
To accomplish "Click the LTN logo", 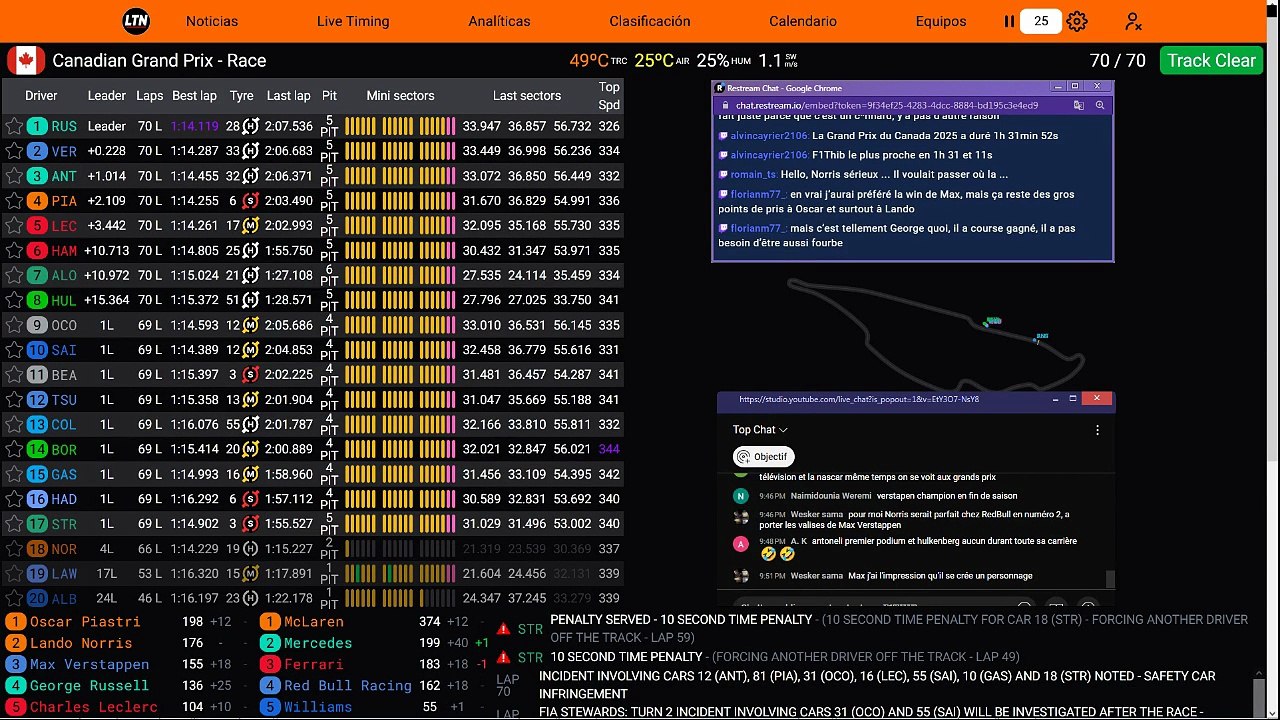I will [x=136, y=21].
